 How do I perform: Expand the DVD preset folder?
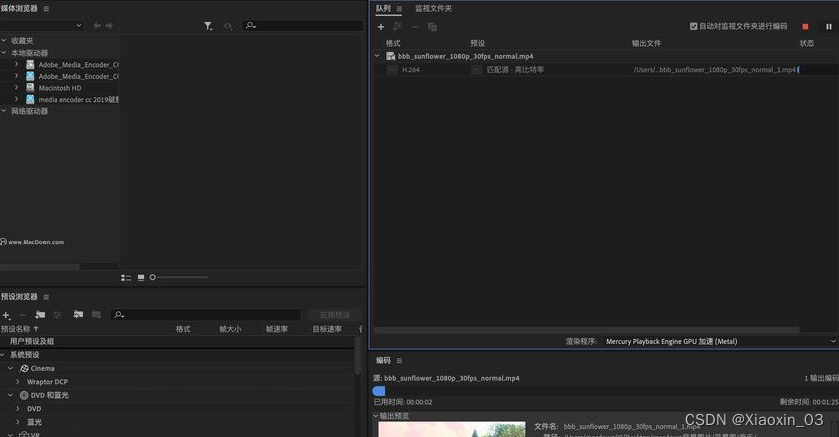click(18, 408)
